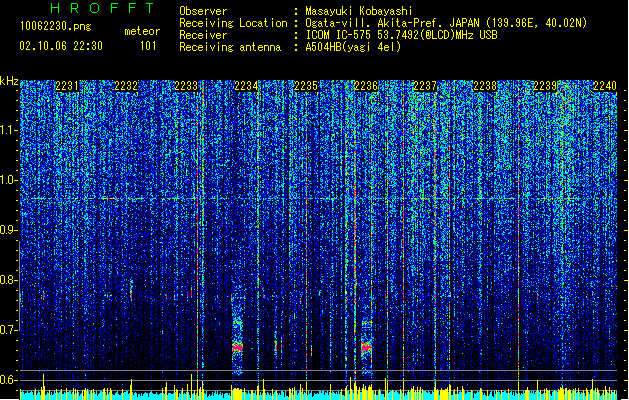Click the 2233 time marker
Screen dimensions: 629x400
[186, 86]
